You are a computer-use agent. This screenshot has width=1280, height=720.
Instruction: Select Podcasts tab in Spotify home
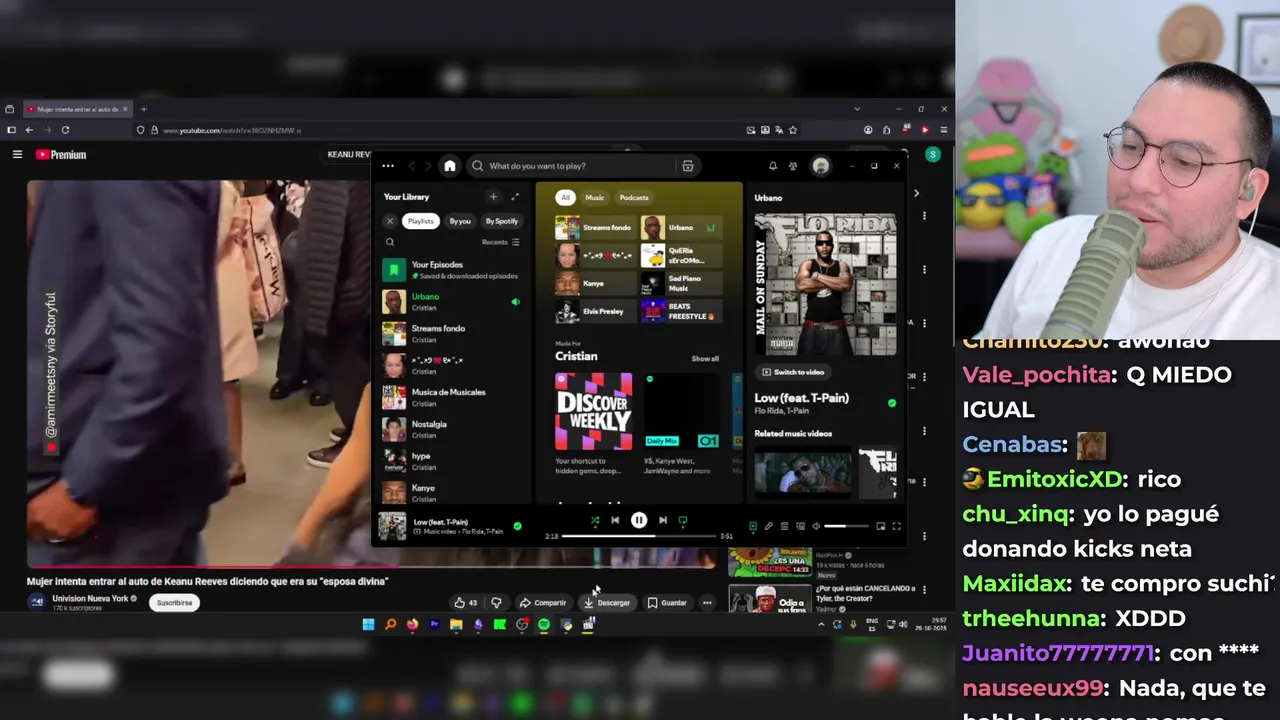point(634,197)
